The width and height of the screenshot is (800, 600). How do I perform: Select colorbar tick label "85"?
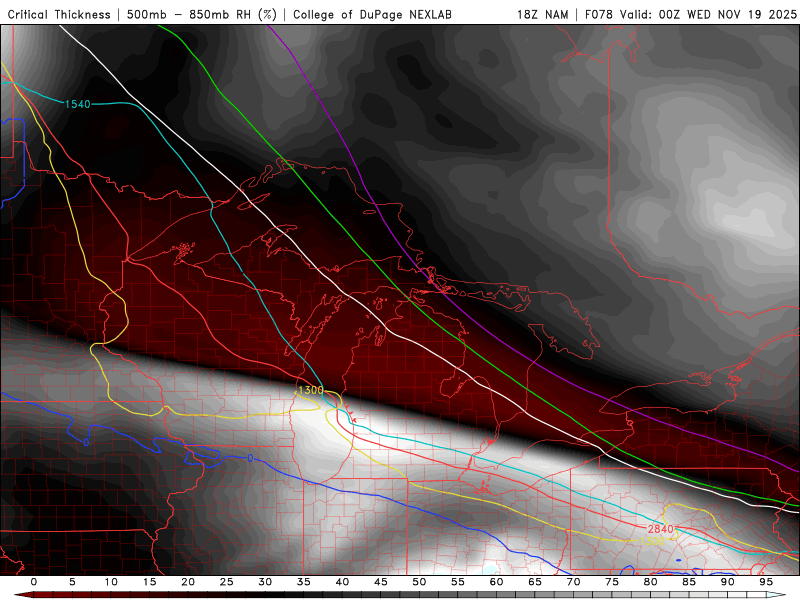pyautogui.click(x=689, y=582)
